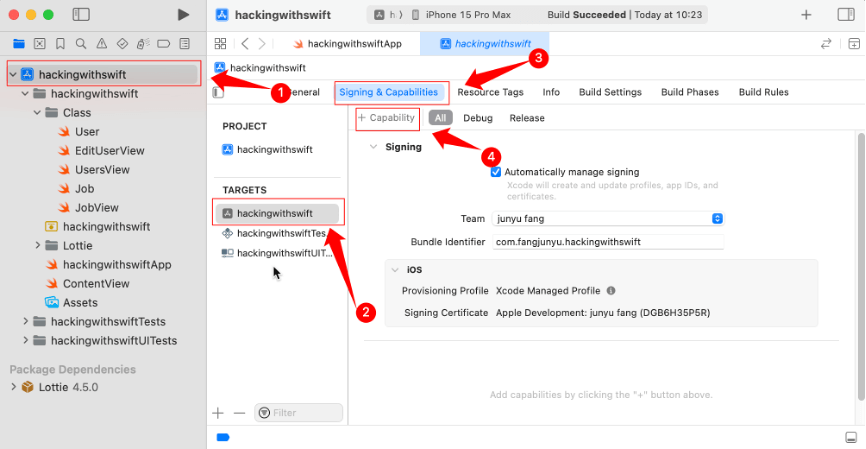Select the hackingwithswift app target
The image size is (866, 449).
277,214
